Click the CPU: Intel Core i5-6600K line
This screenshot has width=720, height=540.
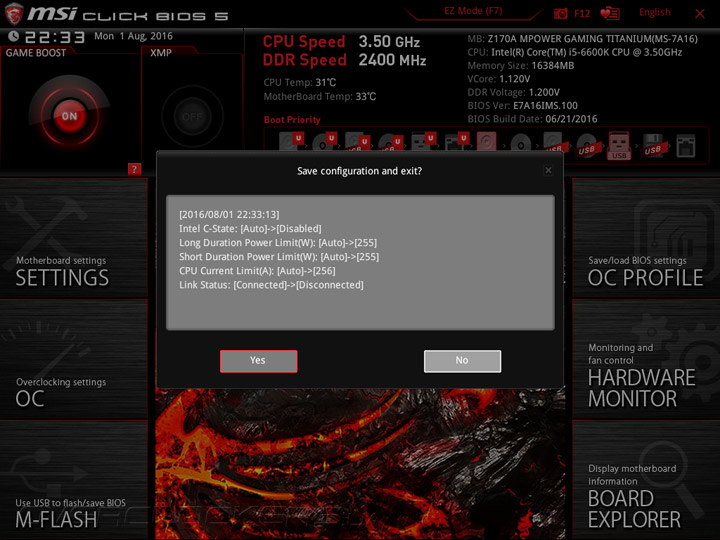(x=574, y=52)
